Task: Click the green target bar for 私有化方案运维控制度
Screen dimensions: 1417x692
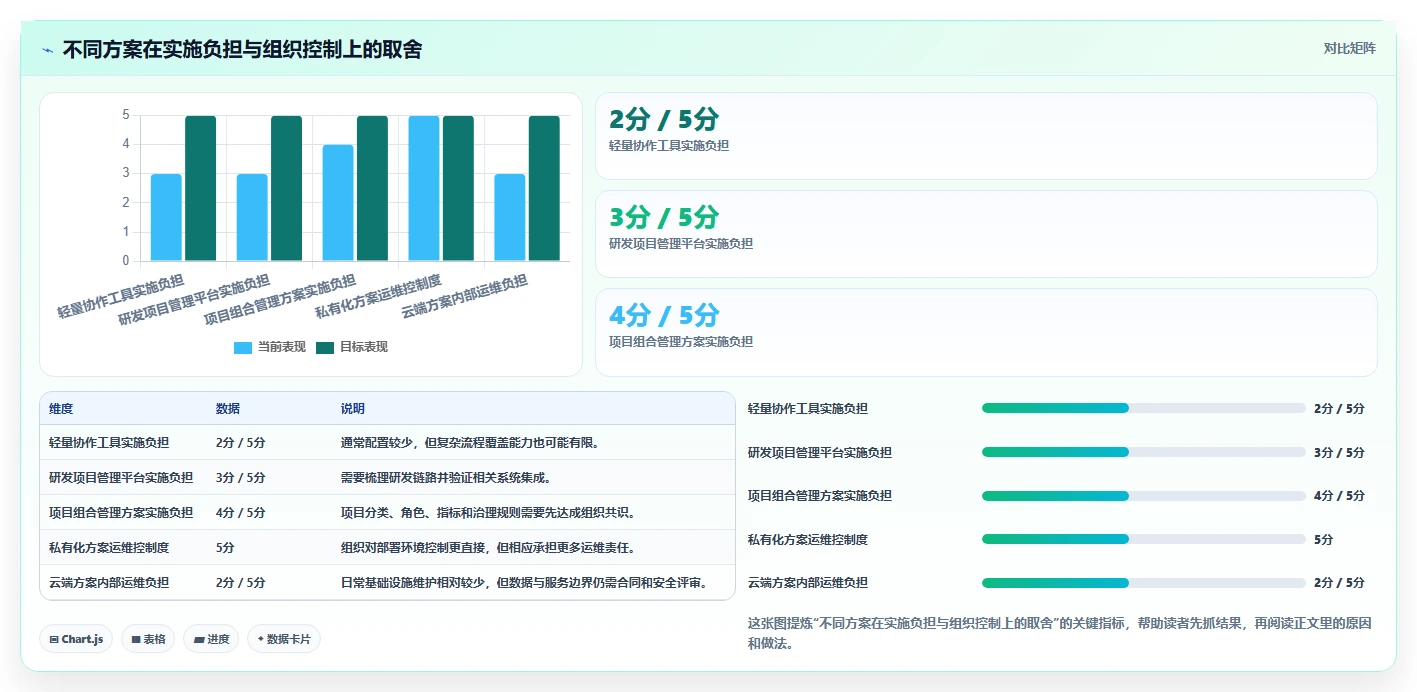Action: (459, 189)
